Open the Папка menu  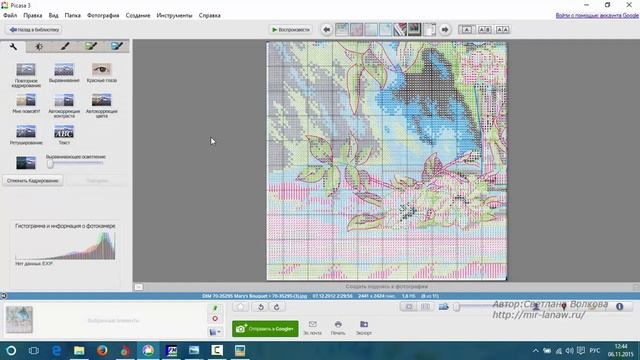tap(73, 16)
